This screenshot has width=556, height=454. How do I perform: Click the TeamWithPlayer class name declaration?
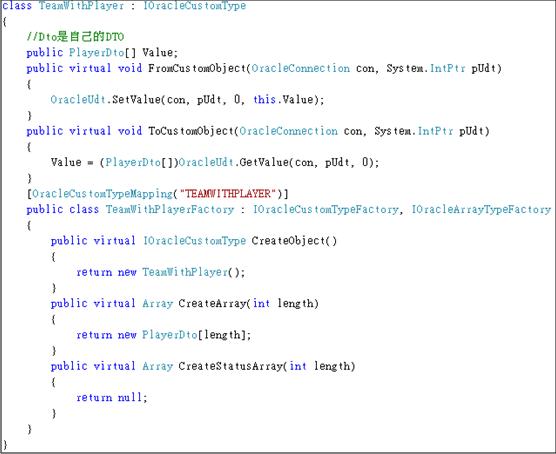coord(82,5)
